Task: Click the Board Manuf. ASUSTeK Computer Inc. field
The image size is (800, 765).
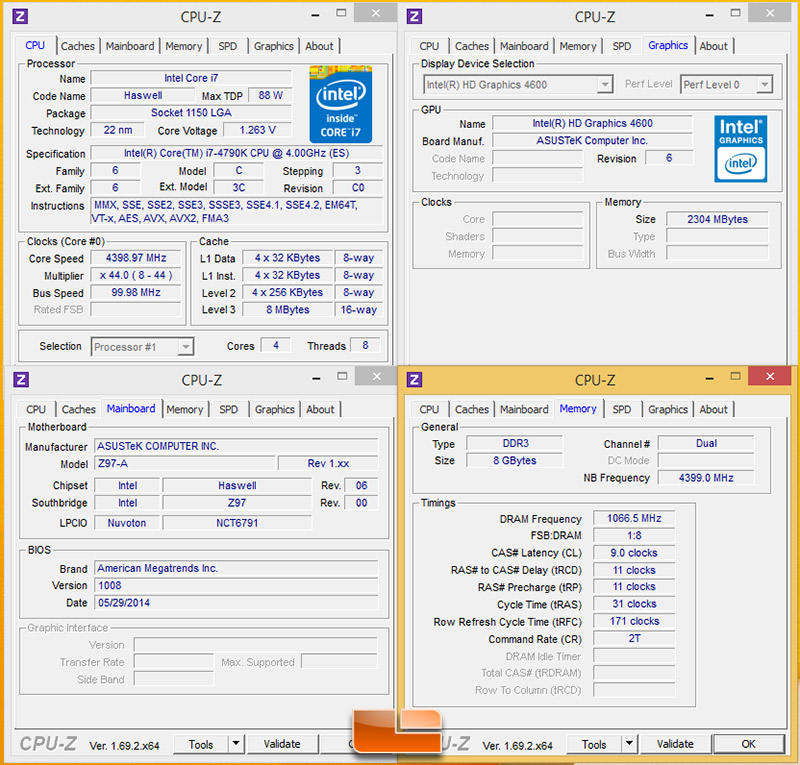Action: pos(592,140)
